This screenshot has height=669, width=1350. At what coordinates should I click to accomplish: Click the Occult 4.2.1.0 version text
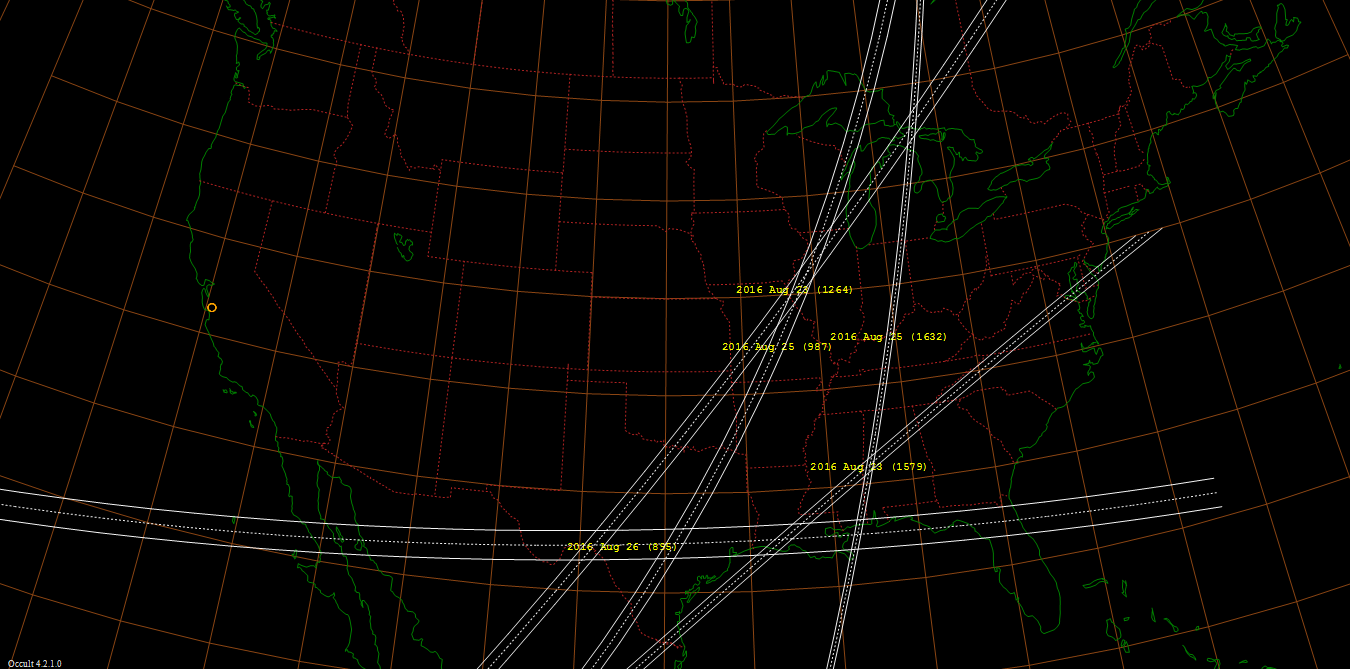(35, 663)
